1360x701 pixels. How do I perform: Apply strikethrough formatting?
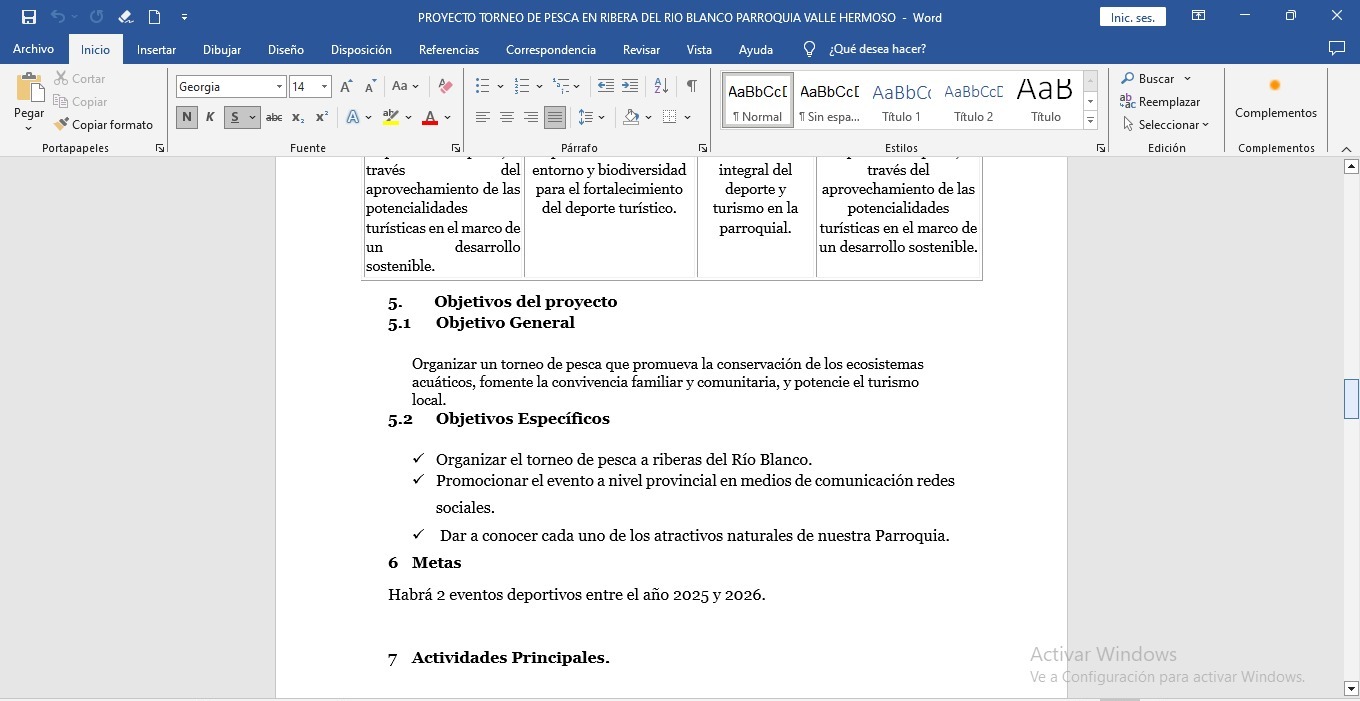274,118
